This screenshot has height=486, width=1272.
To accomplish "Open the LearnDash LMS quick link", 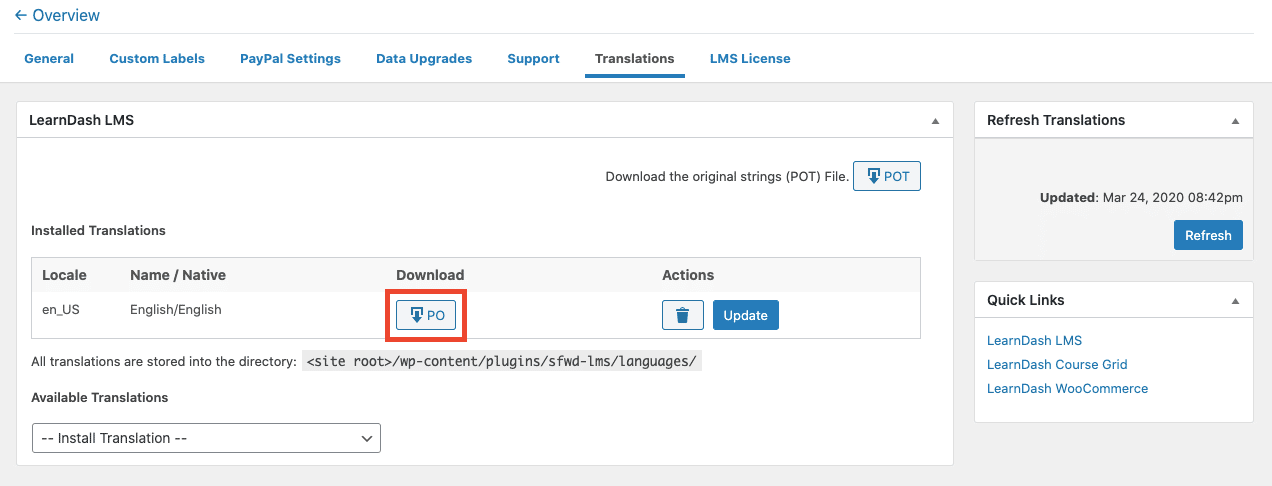I will [x=1034, y=340].
